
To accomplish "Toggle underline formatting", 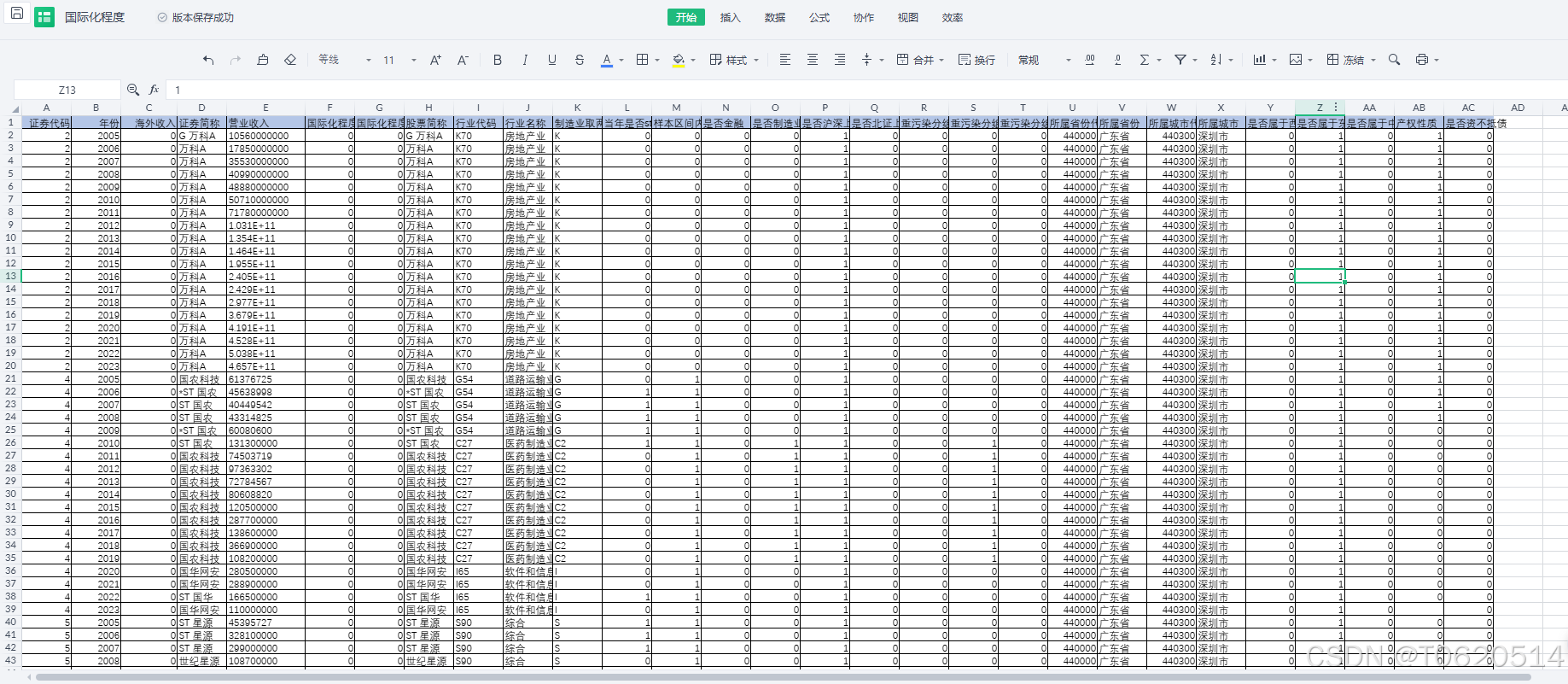I will tap(552, 60).
